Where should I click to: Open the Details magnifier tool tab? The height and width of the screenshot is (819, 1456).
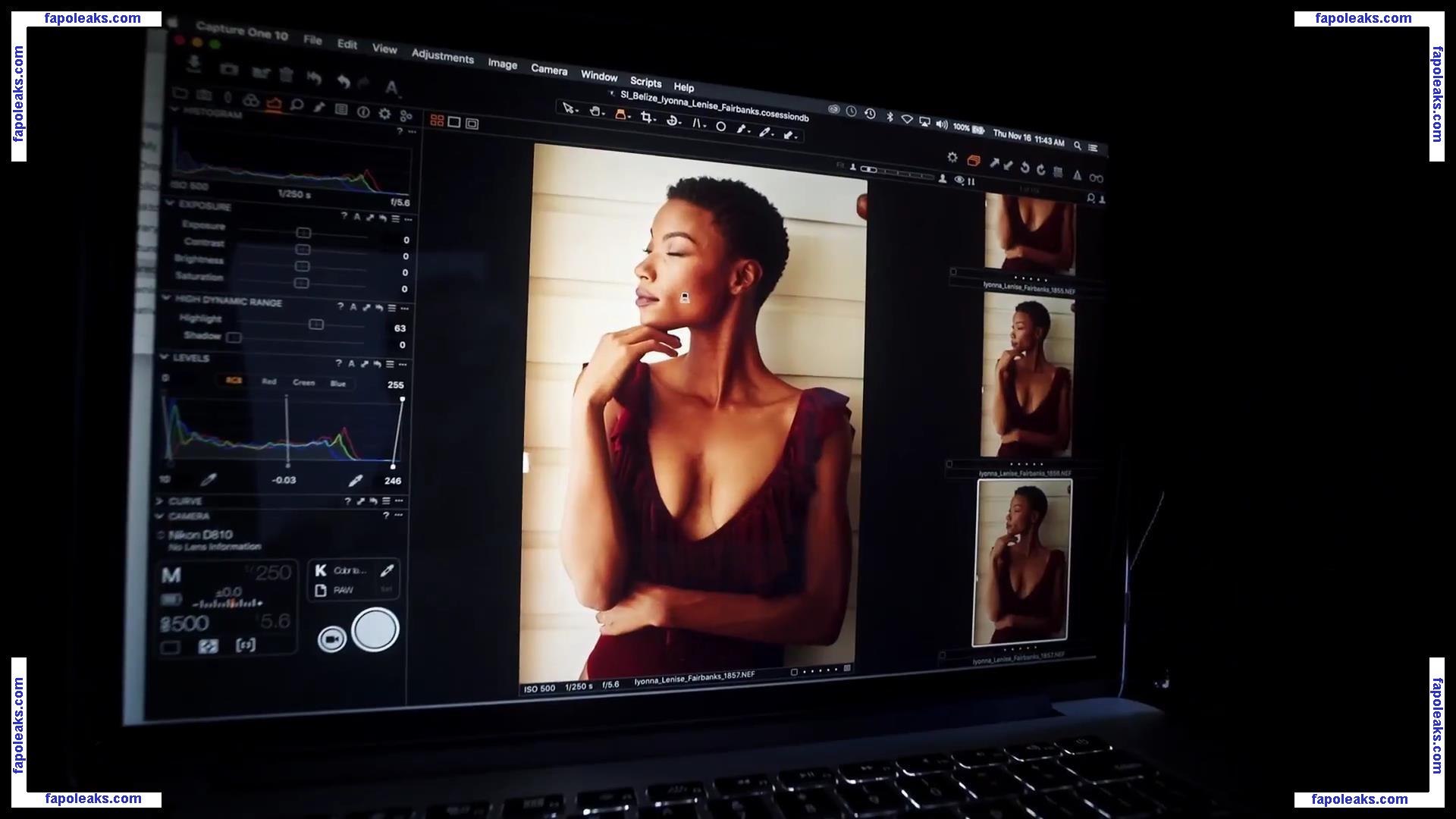click(297, 105)
